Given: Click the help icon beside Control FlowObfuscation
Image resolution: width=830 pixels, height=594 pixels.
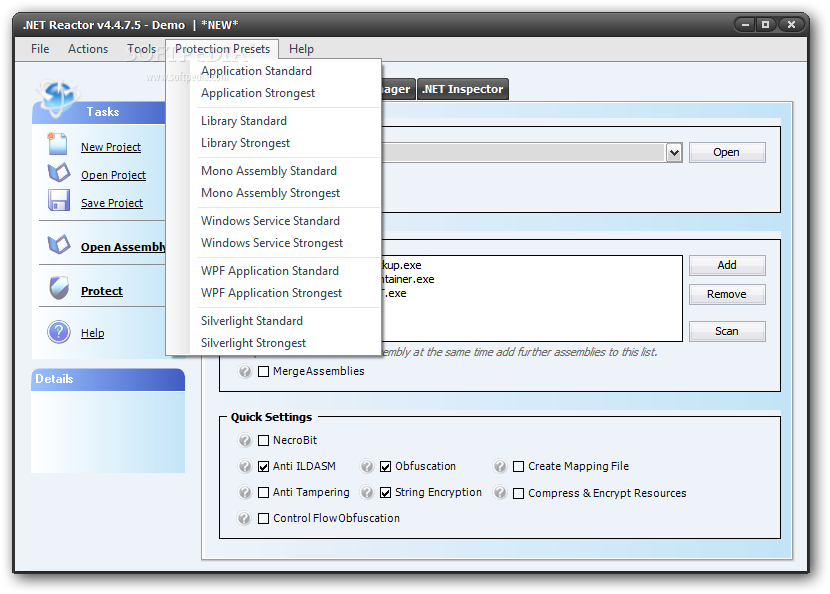Looking at the screenshot, I should pyautogui.click(x=245, y=518).
